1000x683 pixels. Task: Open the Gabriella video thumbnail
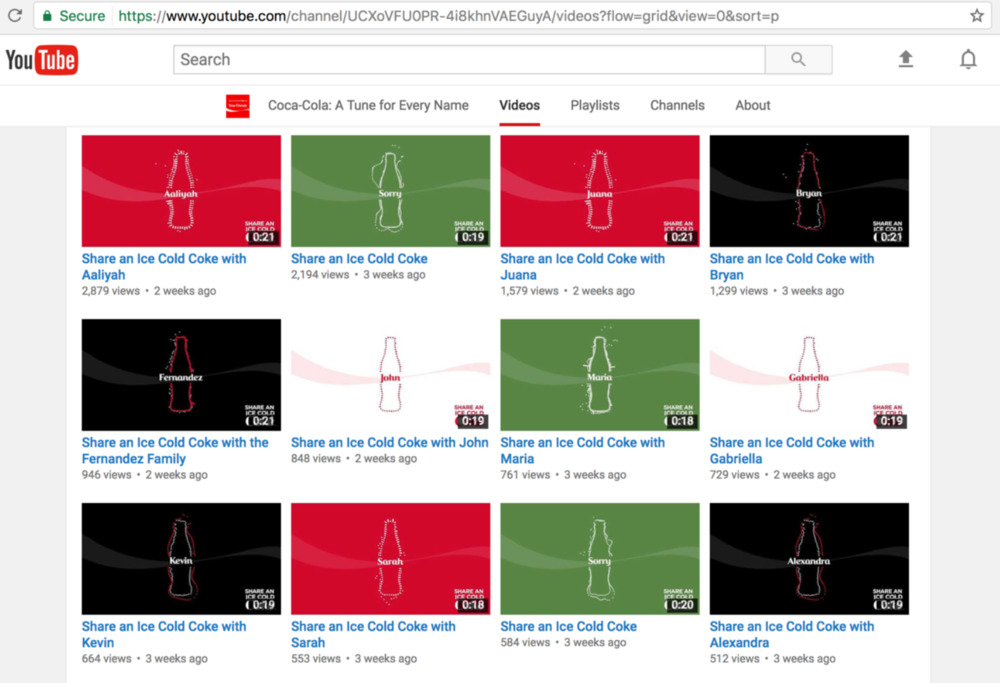809,375
